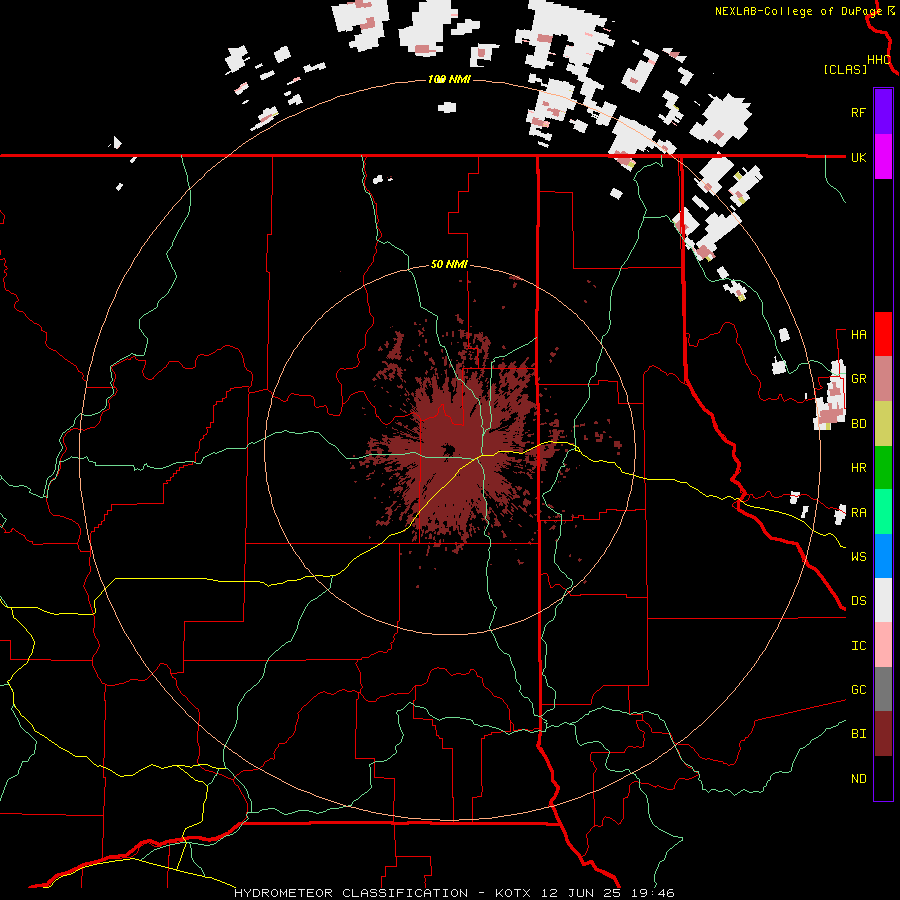This screenshot has height=900, width=900.
Task: Click the light pink IC legend swatch
Action: coord(883,645)
